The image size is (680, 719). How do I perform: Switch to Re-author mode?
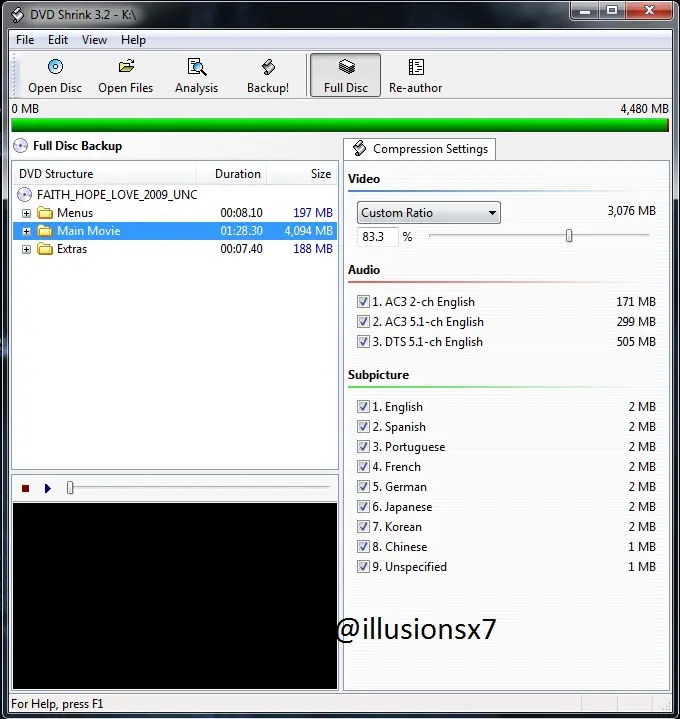415,75
